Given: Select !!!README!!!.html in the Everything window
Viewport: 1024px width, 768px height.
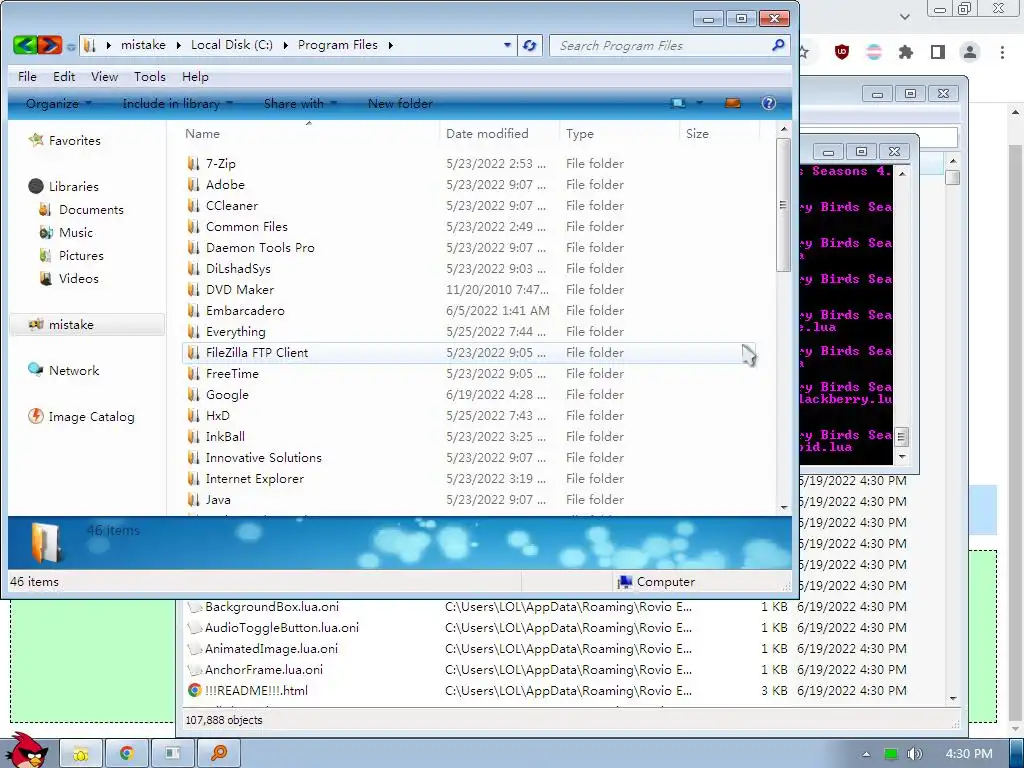Looking at the screenshot, I should [x=256, y=690].
